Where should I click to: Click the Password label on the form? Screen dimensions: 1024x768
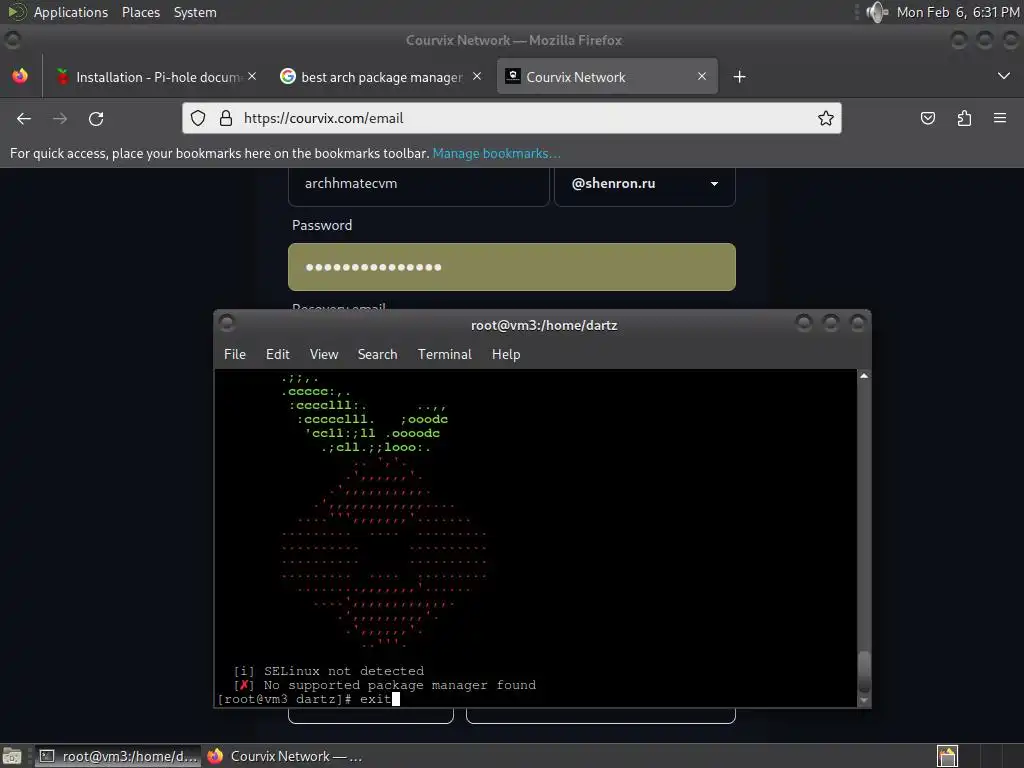(322, 225)
